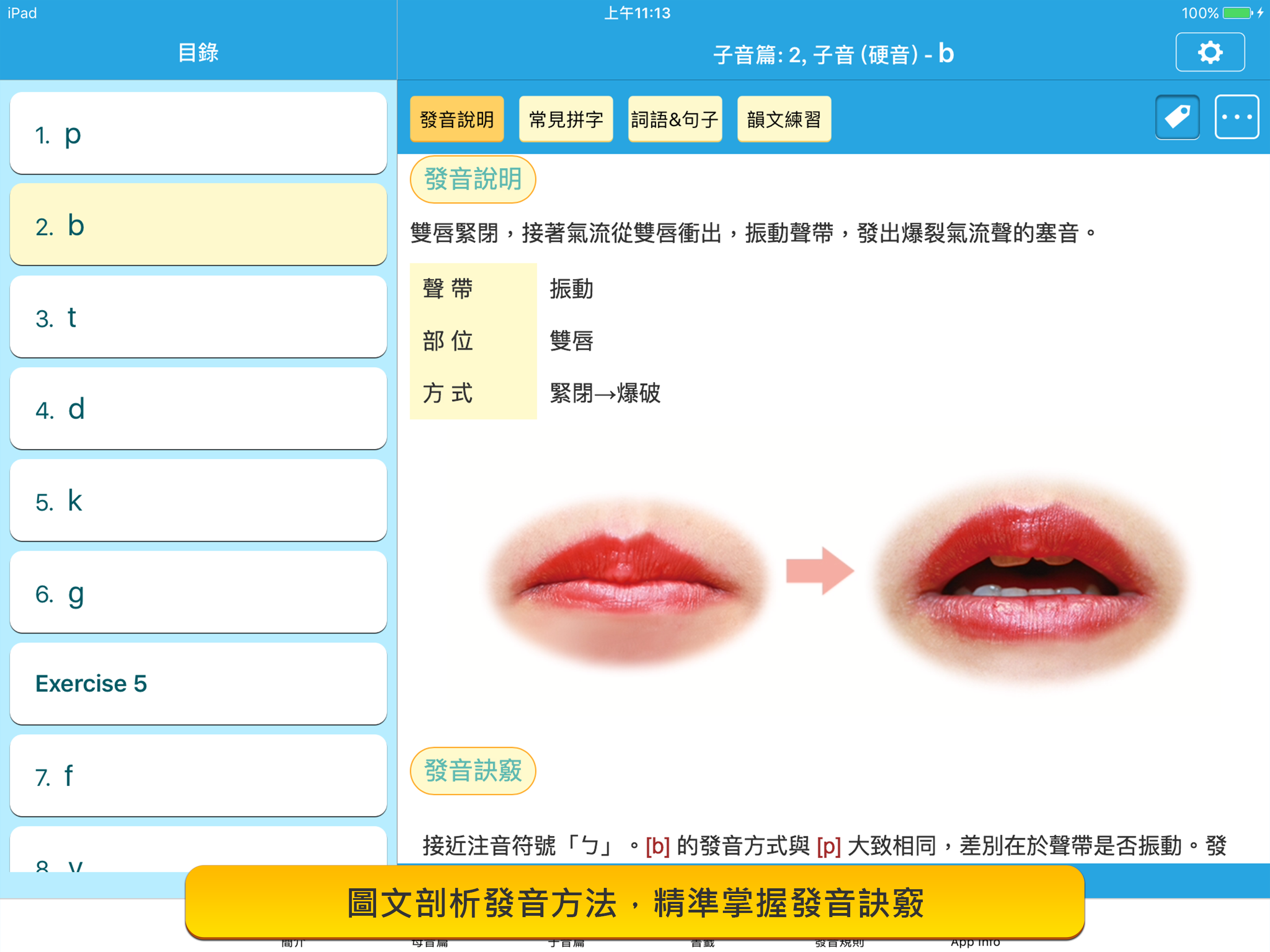The image size is (1270, 952).
Task: Click the description sentence starting 雙唇緊閉
Action: point(753,233)
